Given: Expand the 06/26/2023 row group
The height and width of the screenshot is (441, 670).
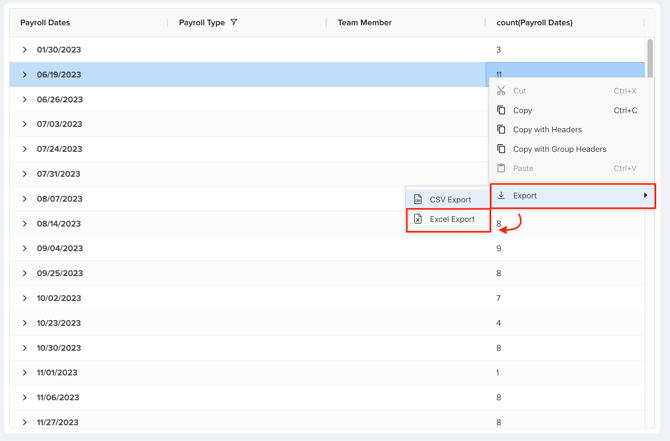Looking at the screenshot, I should [x=25, y=99].
